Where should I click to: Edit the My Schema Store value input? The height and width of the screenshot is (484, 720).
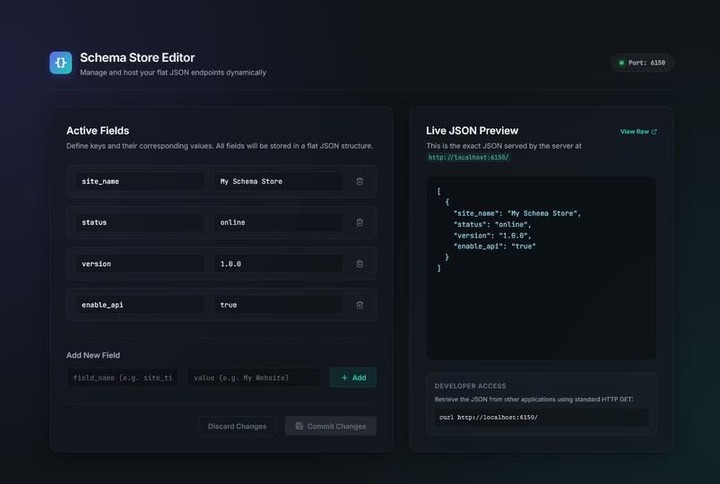tap(278, 181)
